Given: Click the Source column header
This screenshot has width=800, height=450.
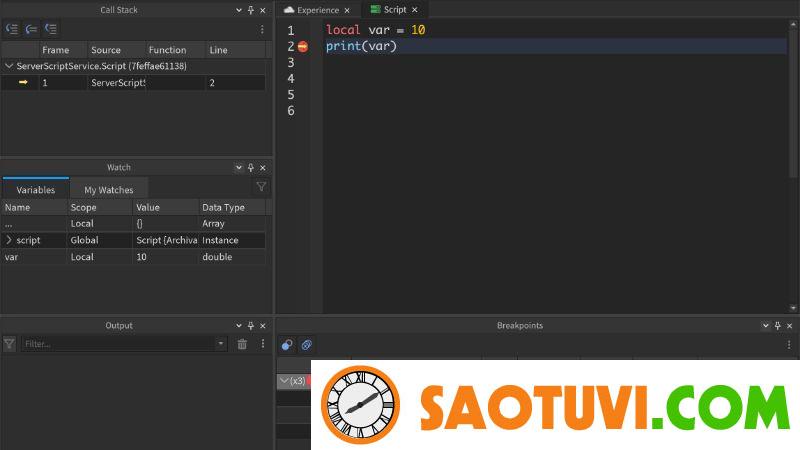Looking at the screenshot, I should point(106,50).
